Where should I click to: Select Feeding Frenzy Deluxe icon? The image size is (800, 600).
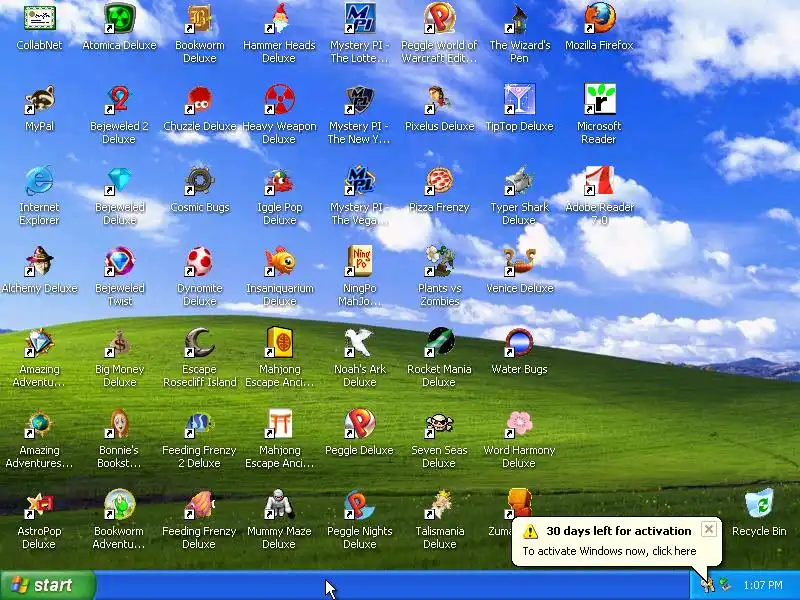[x=199, y=505]
